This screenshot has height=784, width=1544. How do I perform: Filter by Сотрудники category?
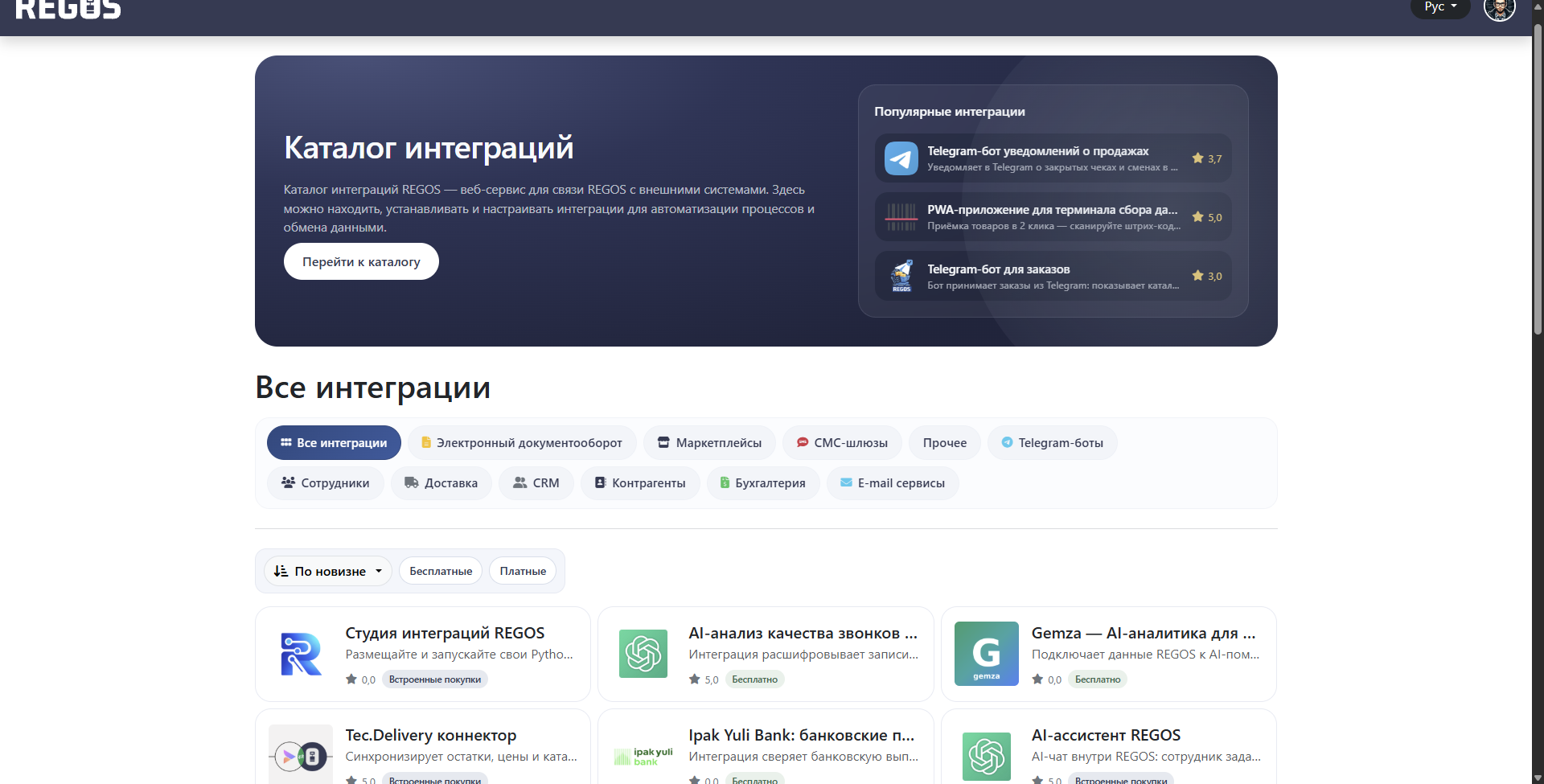click(325, 482)
